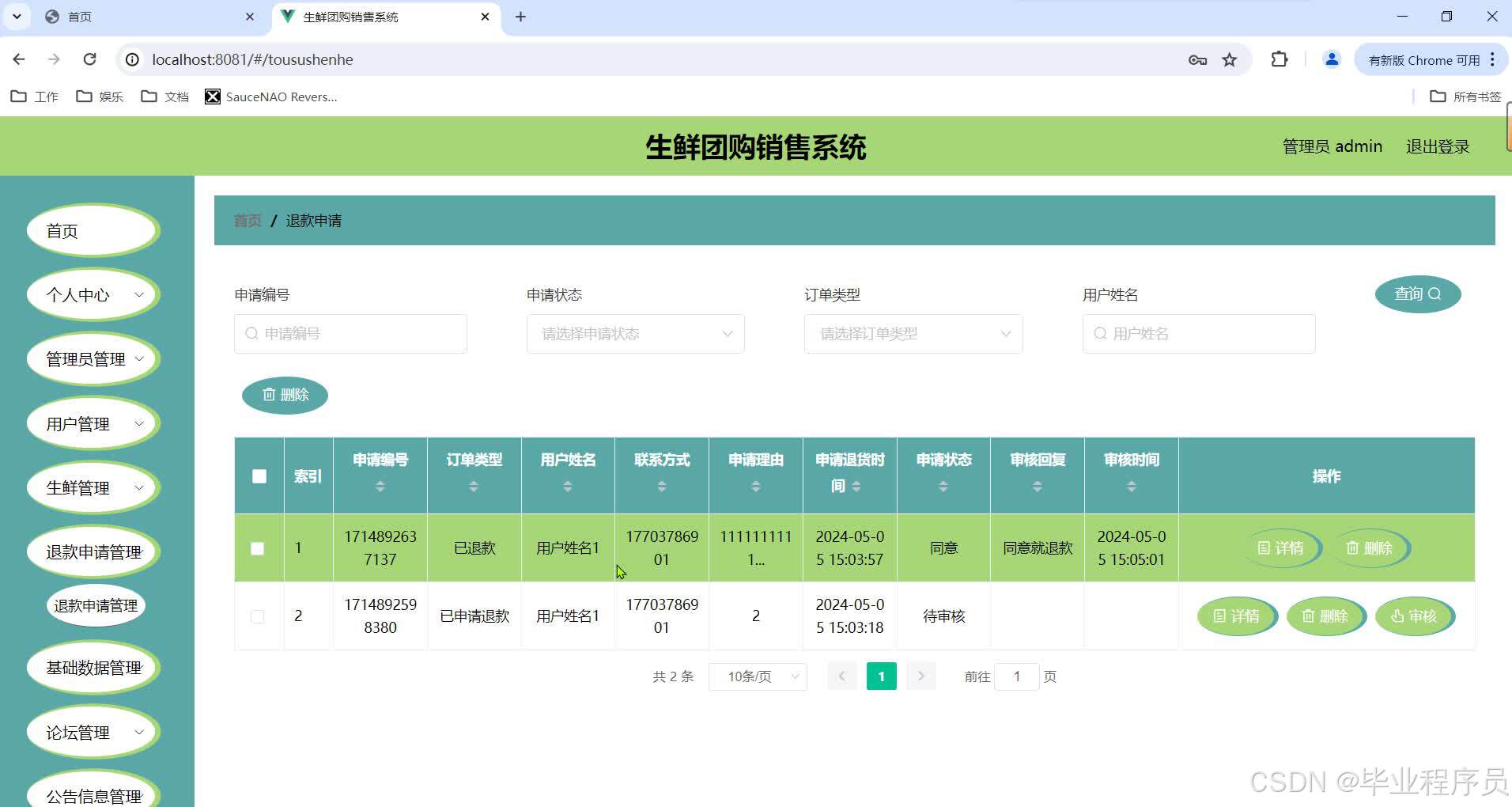Sort by 申请状态 column arrows
The height and width of the screenshot is (807, 1512).
[943, 487]
